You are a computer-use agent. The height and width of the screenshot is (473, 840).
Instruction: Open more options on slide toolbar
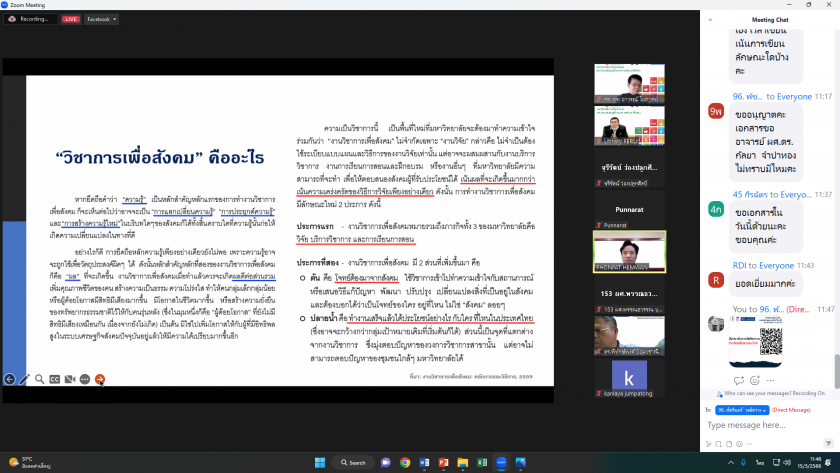coord(85,379)
